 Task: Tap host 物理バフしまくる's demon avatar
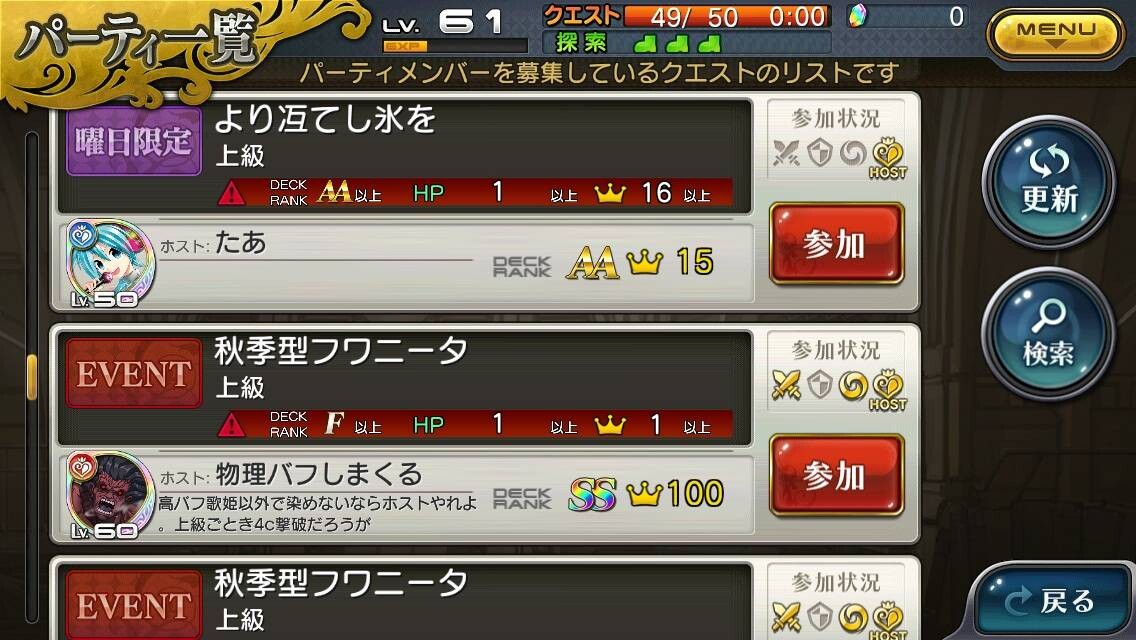pyautogui.click(x=110, y=496)
